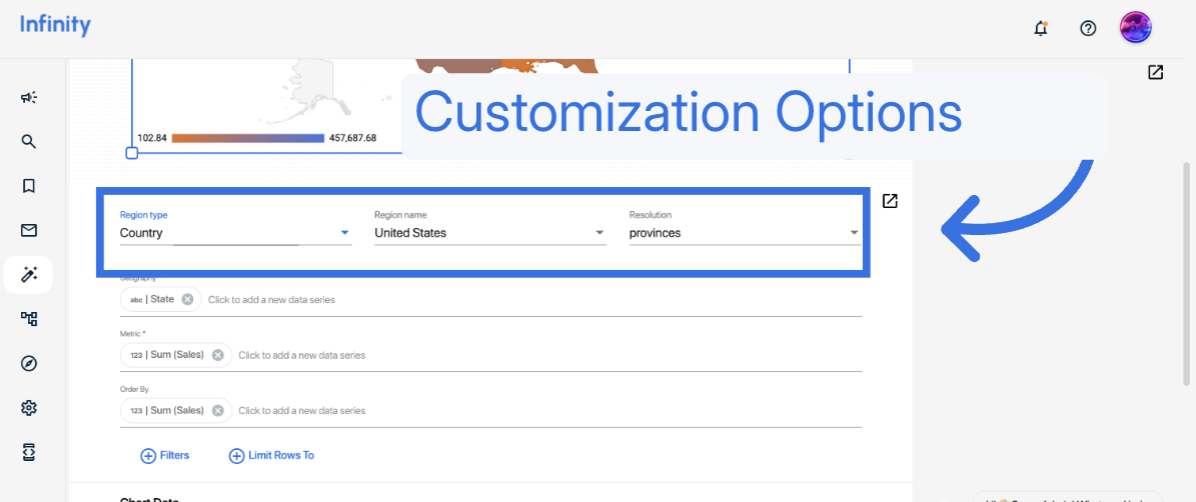Expand the Resolution dropdown

[x=743, y=233]
